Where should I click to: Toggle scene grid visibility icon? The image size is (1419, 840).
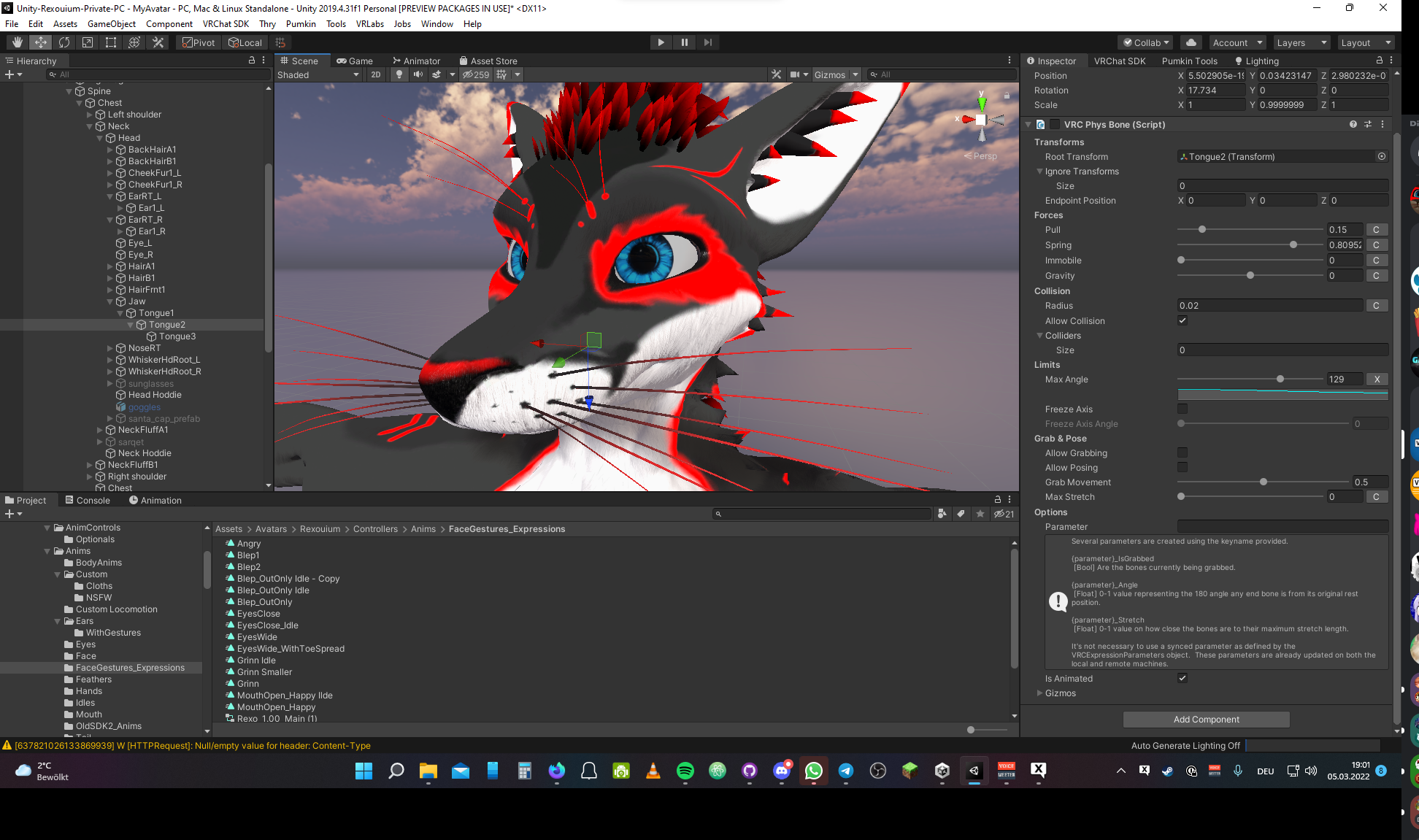(501, 74)
